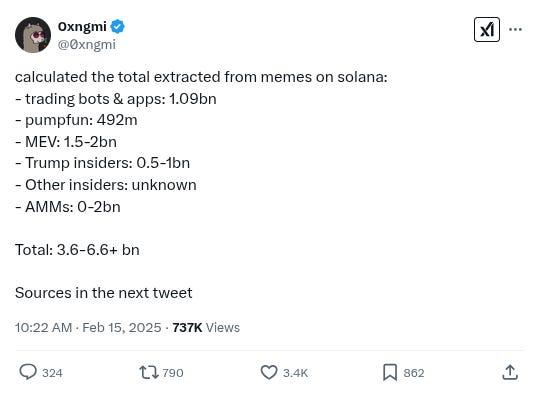Open the 10:22 AM timestamp link
The width and height of the screenshot is (537, 393).
point(43,328)
